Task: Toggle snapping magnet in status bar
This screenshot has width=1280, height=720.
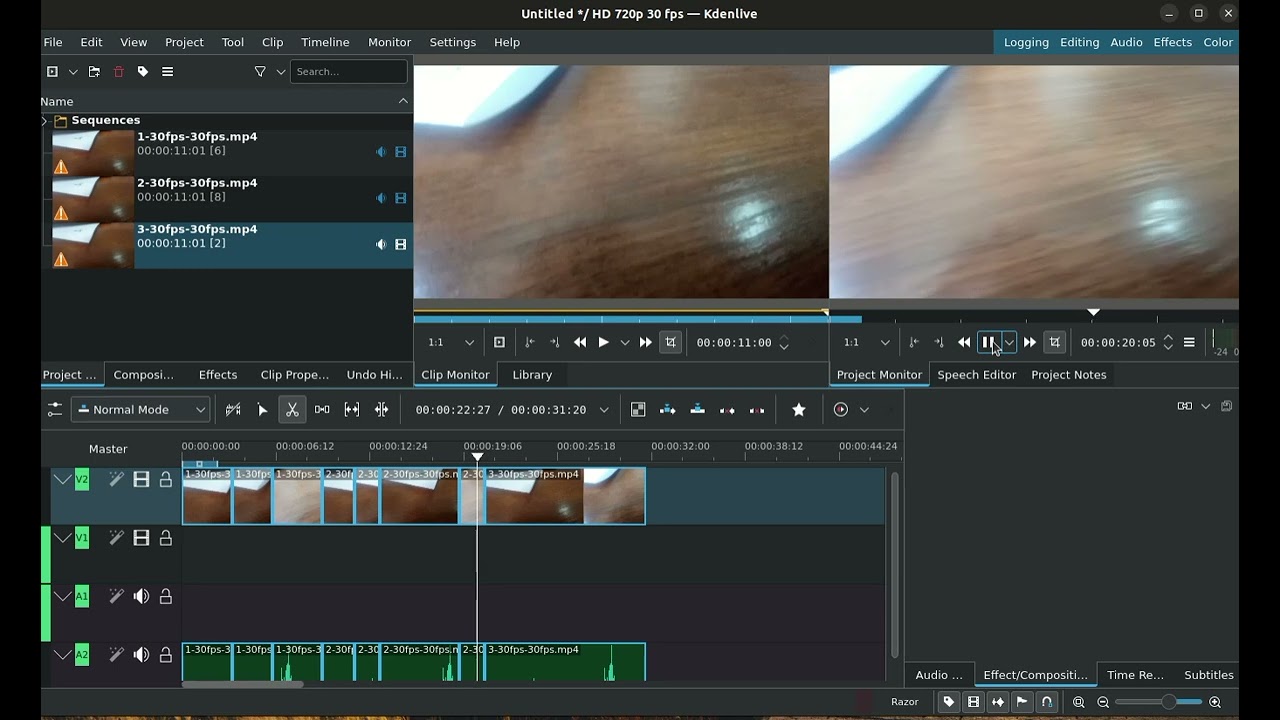Action: pos(1047,702)
